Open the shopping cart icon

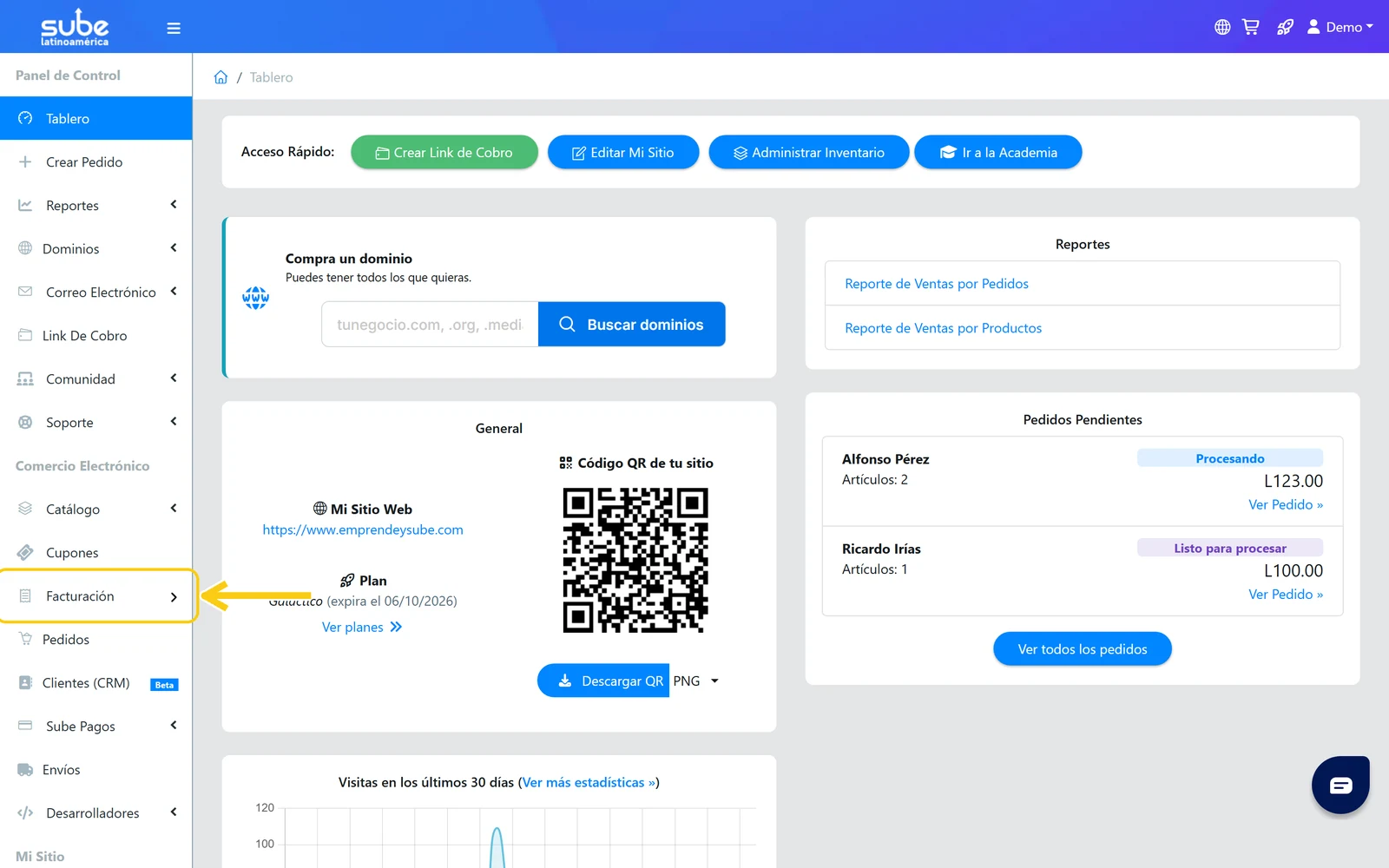(x=1250, y=27)
